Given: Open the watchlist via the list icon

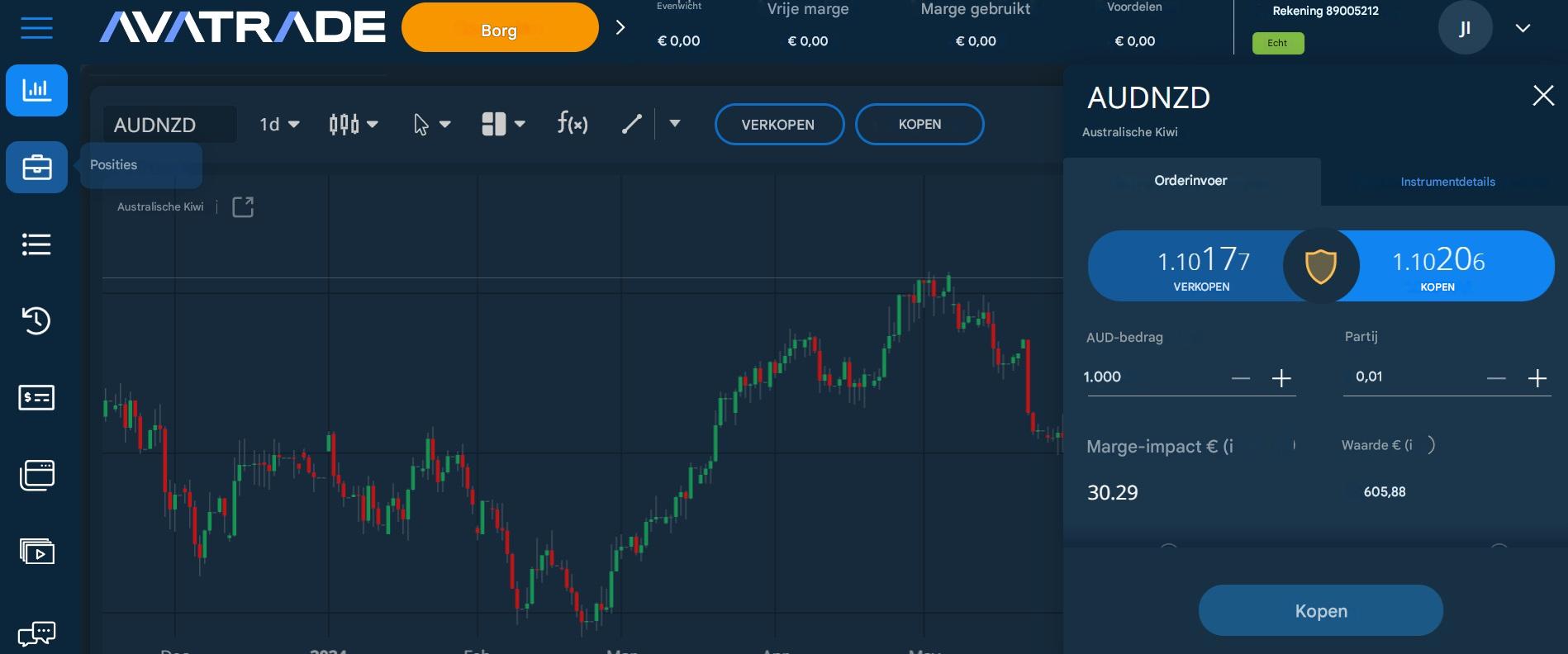Looking at the screenshot, I should (36, 245).
